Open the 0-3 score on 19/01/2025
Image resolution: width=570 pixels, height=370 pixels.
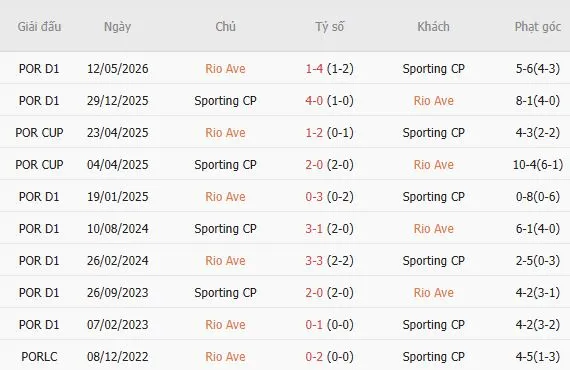tap(314, 197)
